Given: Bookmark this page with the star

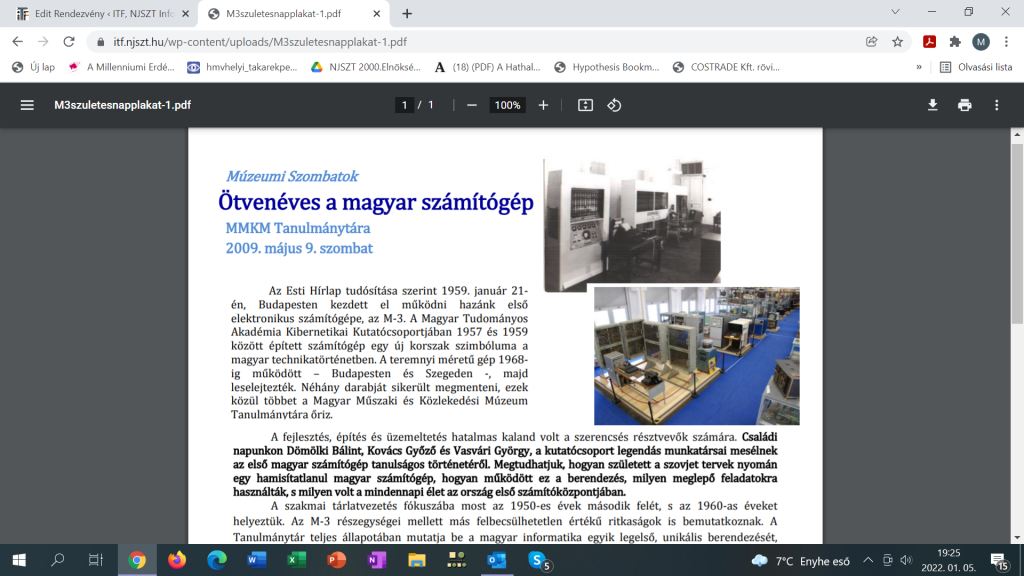Looking at the screenshot, I should click(897, 42).
